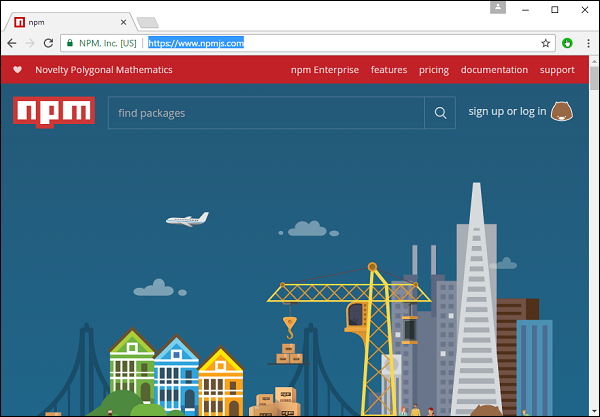Go to the features page
Image resolution: width=600 pixels, height=417 pixels.
click(389, 70)
